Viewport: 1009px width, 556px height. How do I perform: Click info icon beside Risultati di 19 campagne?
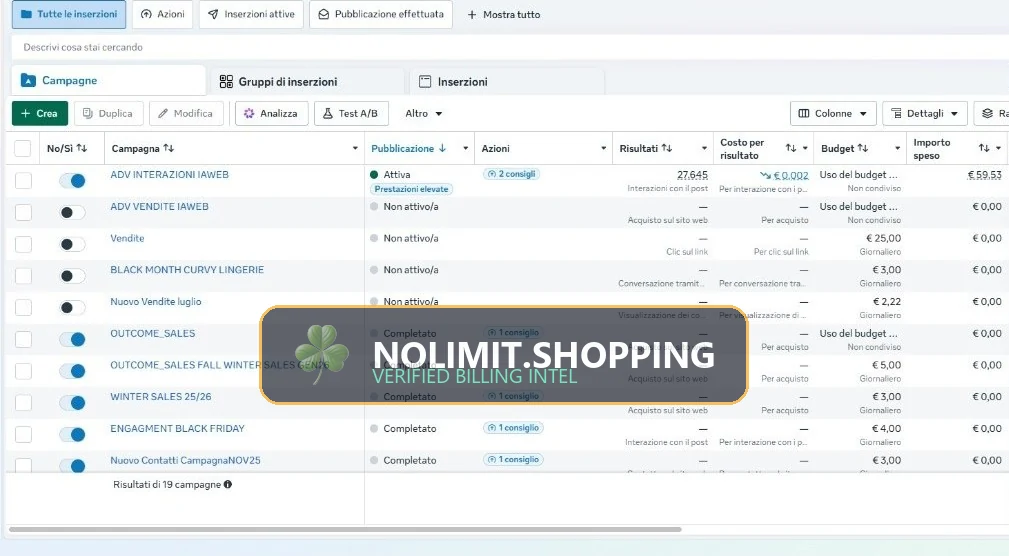[x=228, y=485]
